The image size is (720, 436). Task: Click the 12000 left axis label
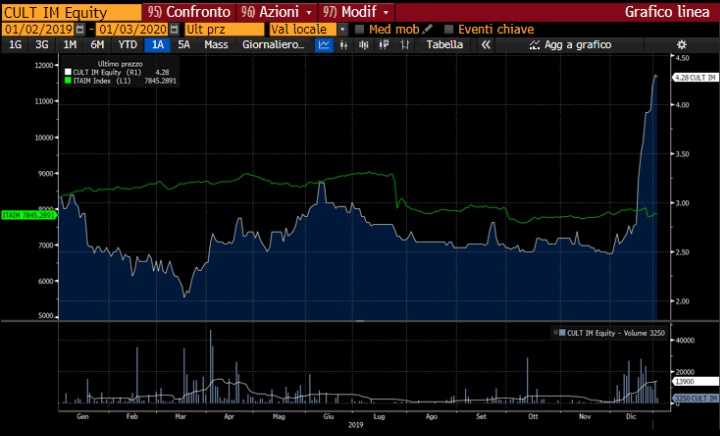click(44, 65)
